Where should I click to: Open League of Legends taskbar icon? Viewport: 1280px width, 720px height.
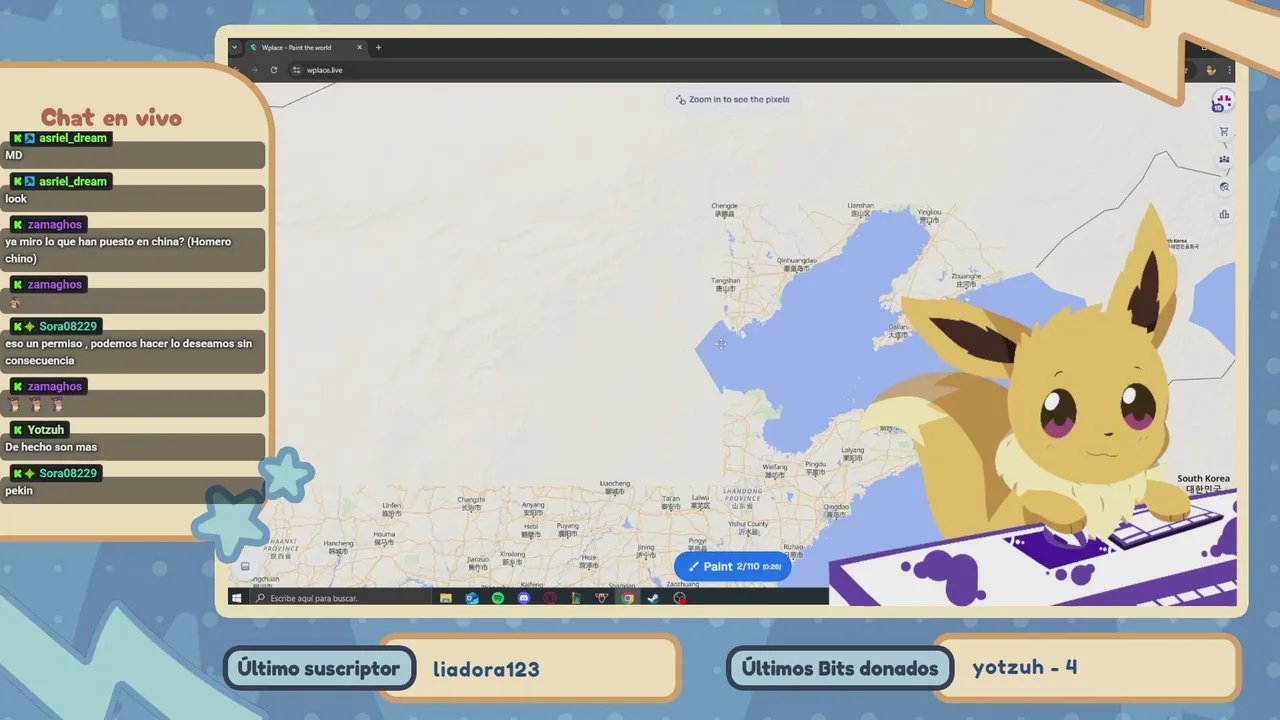[576, 598]
